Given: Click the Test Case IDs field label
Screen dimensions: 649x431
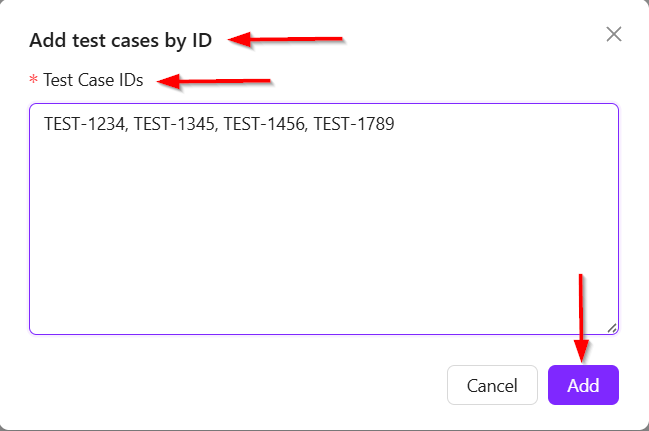Looking at the screenshot, I should click(93, 80).
